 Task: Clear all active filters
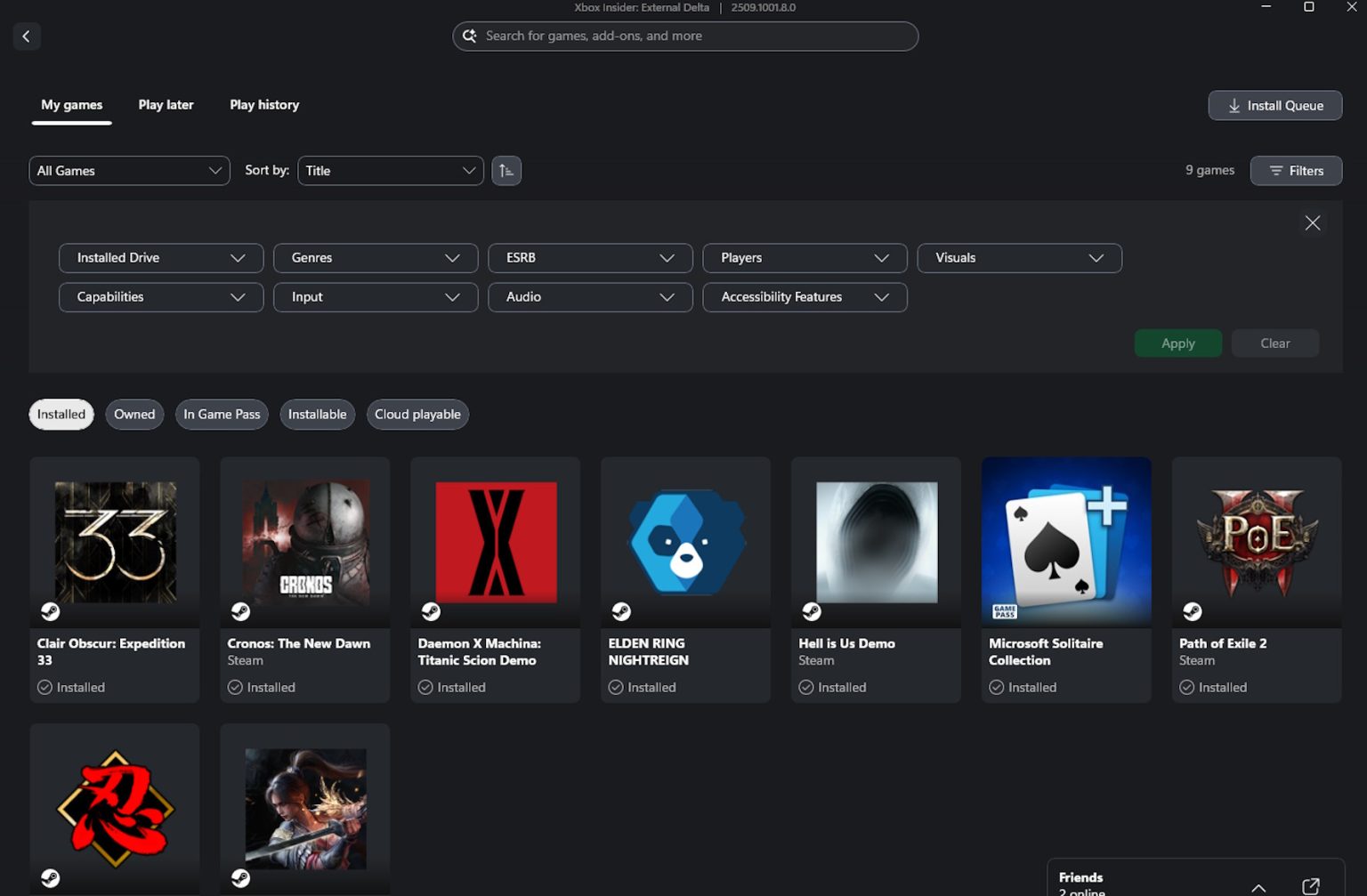pyautogui.click(x=1274, y=343)
